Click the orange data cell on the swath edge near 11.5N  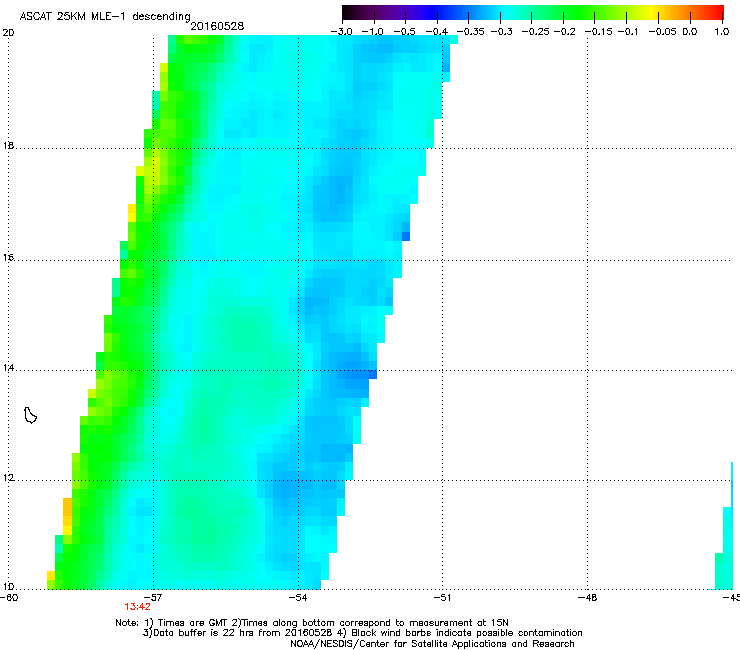point(67,507)
